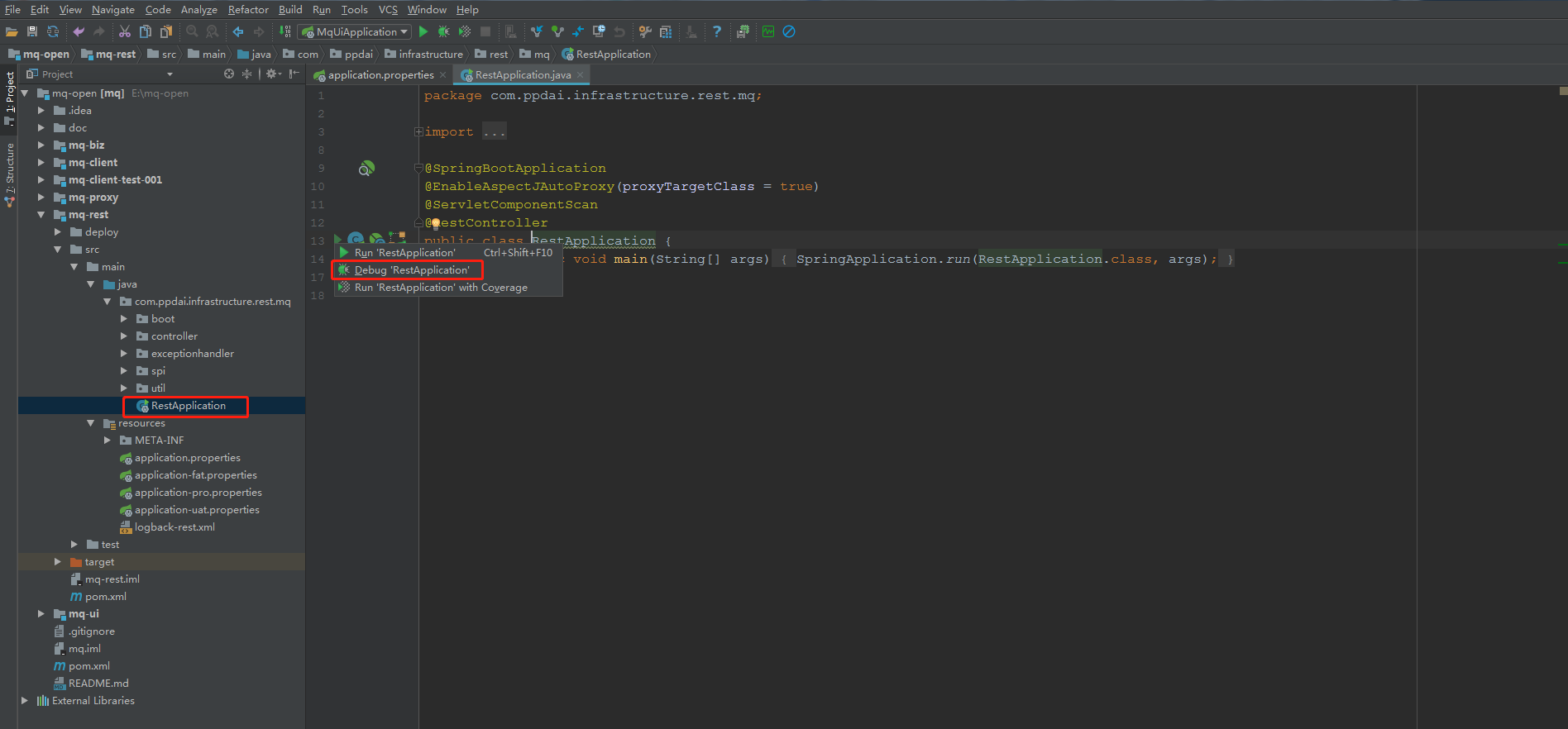Image resolution: width=1568 pixels, height=729 pixels.
Task: Select the exceptionhandler package
Action: [184, 354]
